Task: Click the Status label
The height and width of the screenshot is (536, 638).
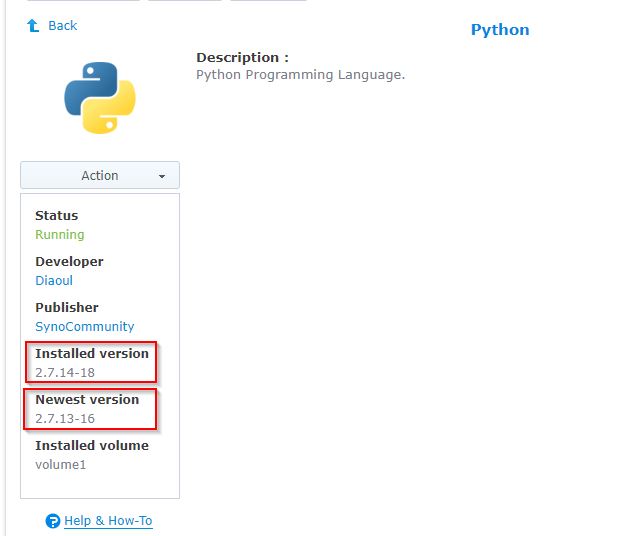Action: [57, 215]
